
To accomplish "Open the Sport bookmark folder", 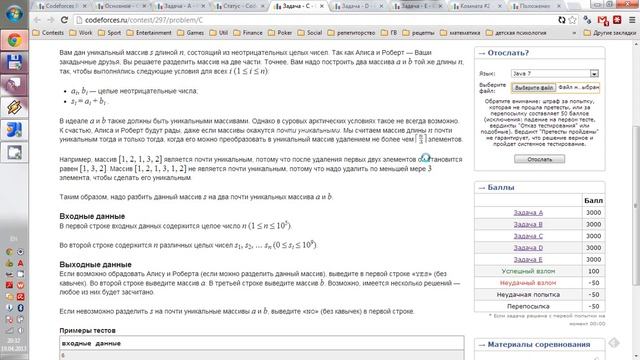I will click(109, 33).
